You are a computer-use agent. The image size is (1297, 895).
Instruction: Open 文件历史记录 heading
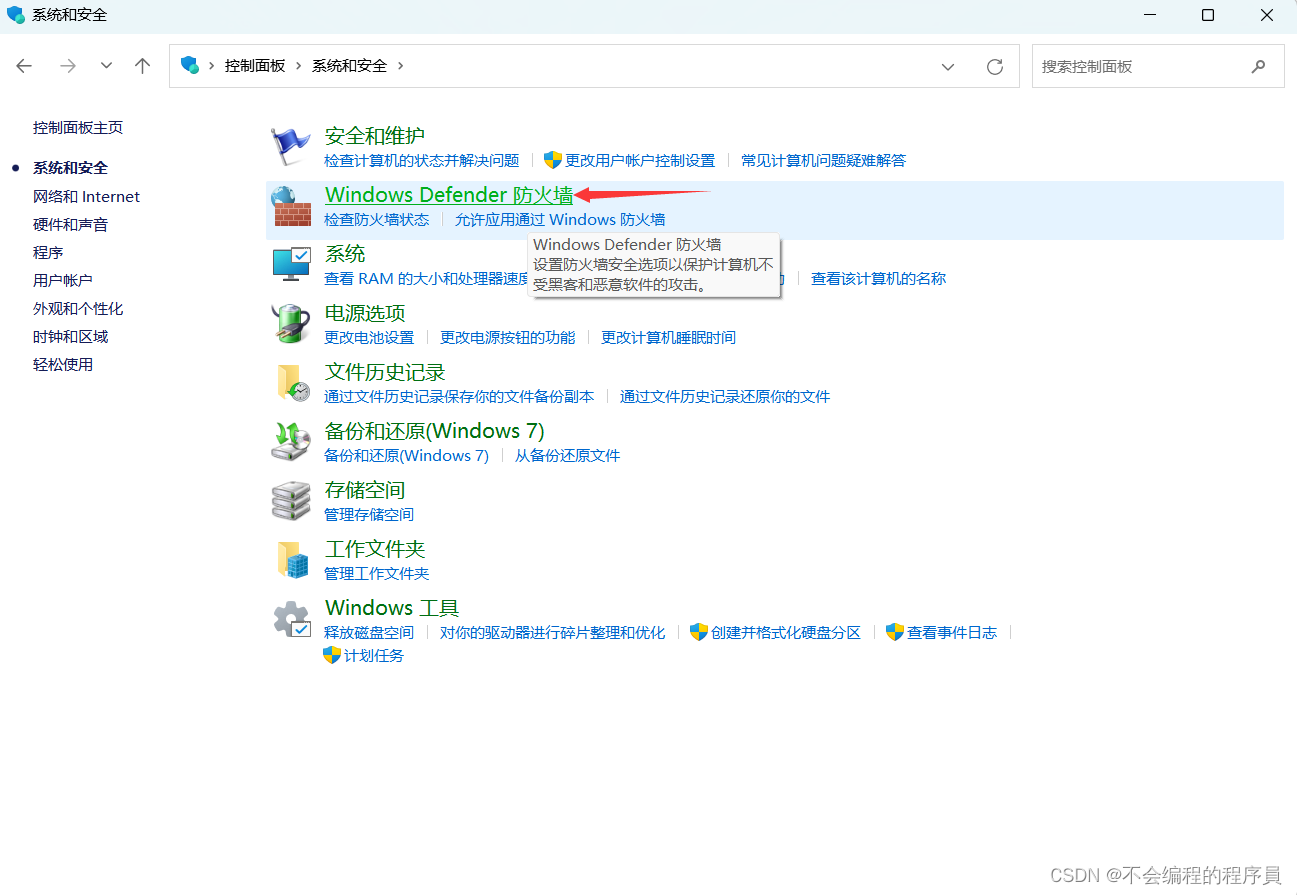click(x=385, y=372)
